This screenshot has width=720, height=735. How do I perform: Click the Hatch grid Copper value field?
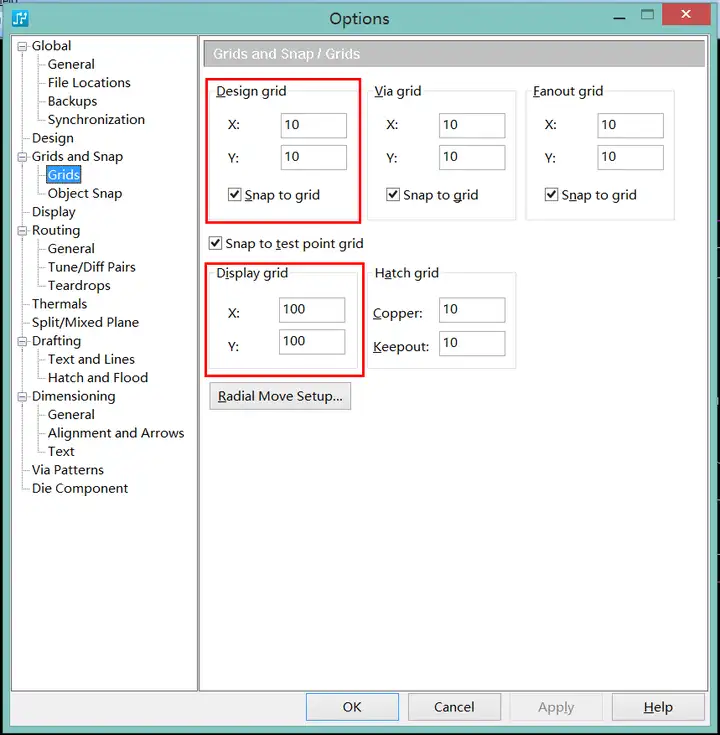472,310
